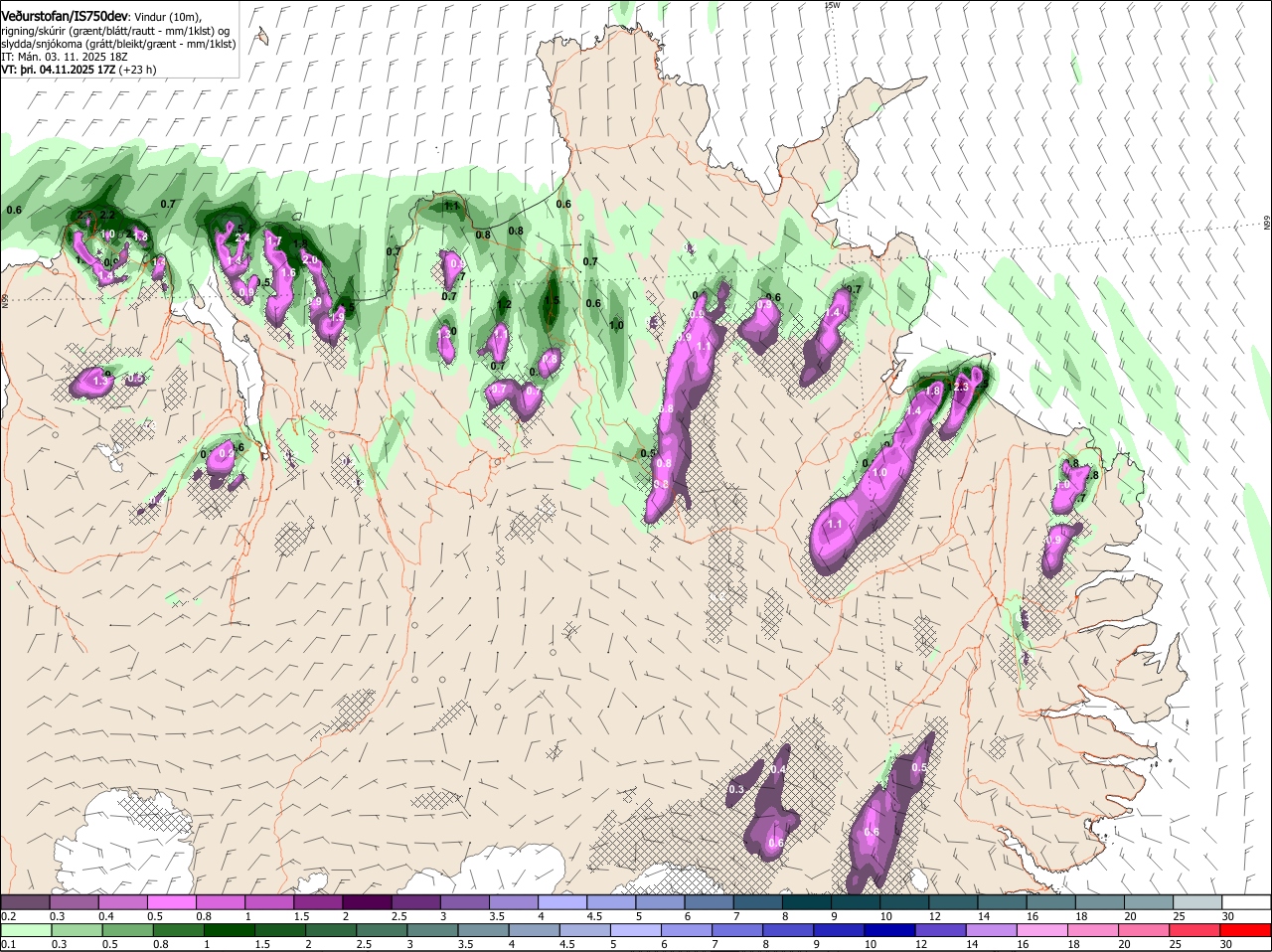
Task: Pick the very dark purple 2 snow swatch
Action: (x=367, y=901)
